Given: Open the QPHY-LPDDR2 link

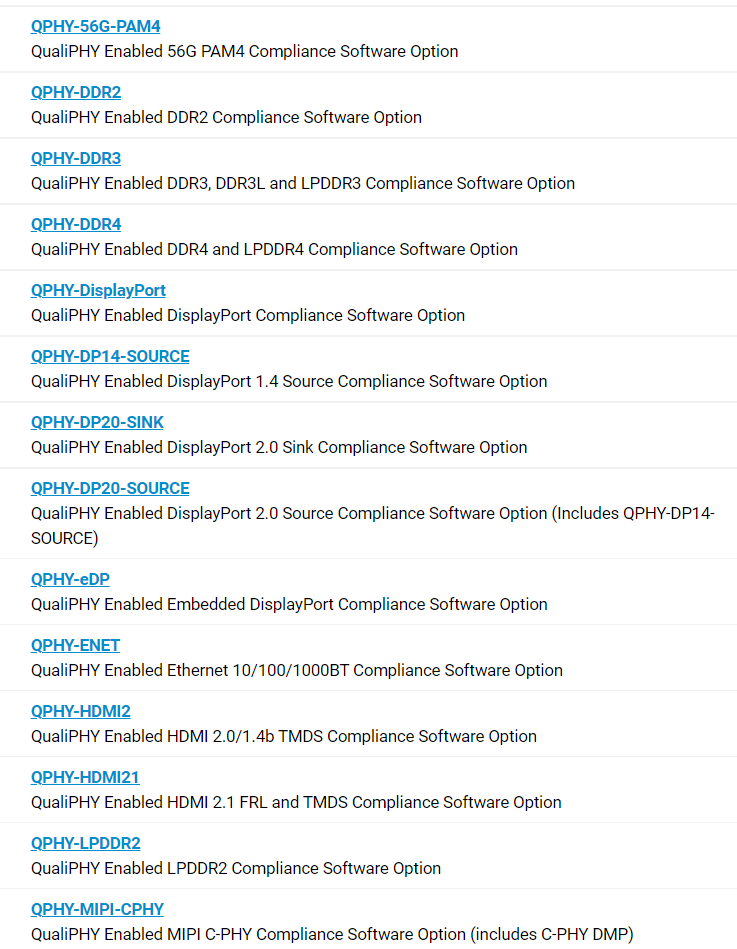Looking at the screenshot, I should tap(85, 843).
